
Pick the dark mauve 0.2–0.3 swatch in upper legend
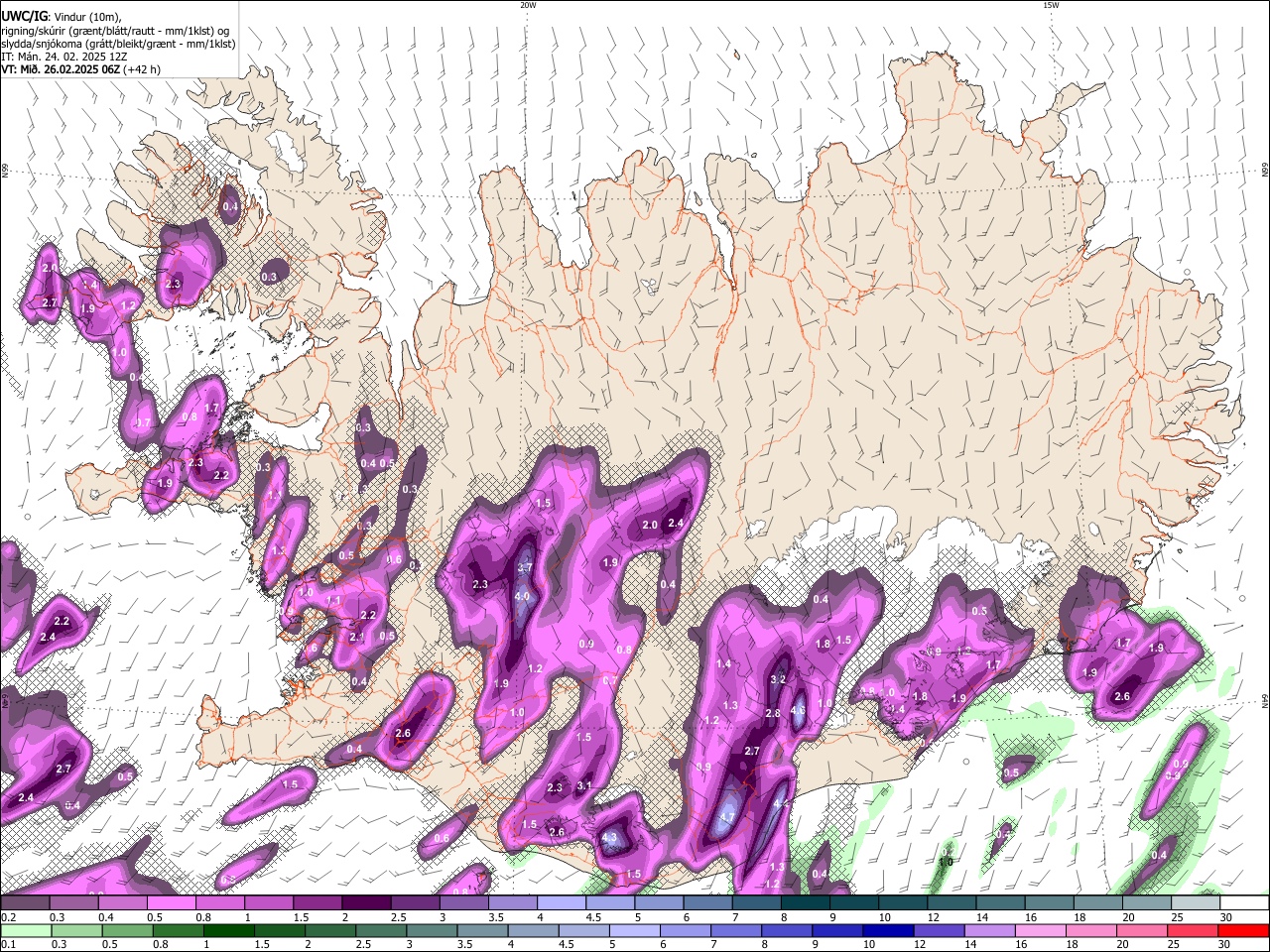point(25,902)
